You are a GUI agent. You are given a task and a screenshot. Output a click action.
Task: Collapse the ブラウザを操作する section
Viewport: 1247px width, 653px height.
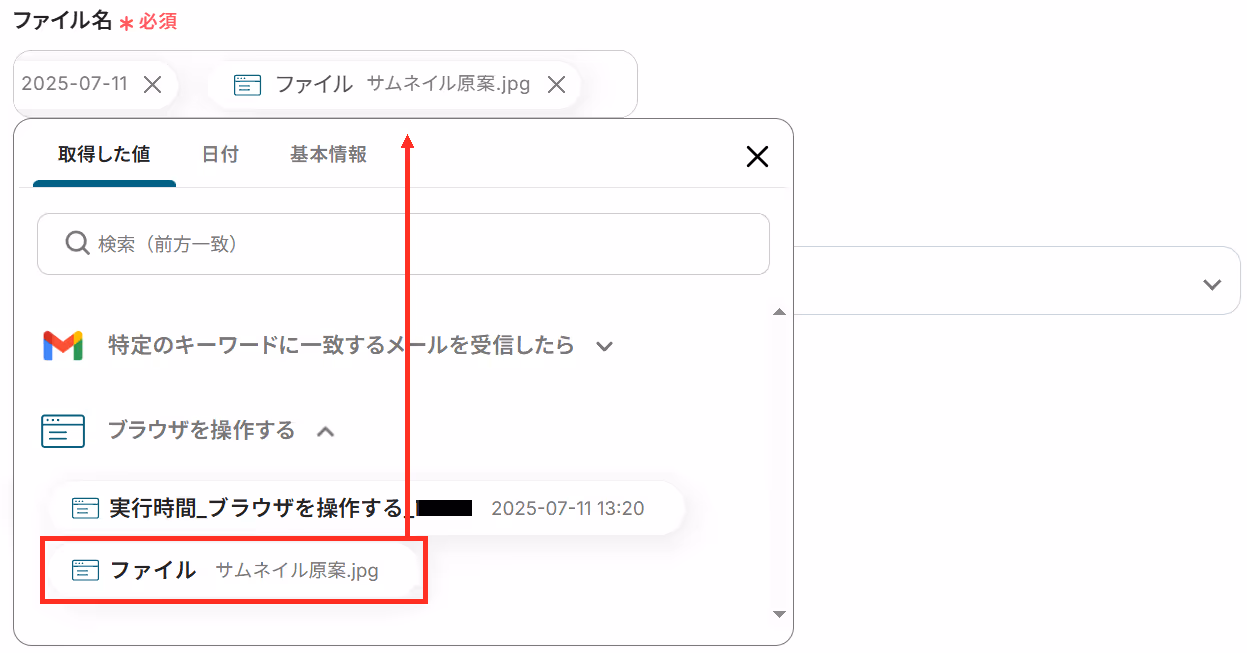click(325, 431)
